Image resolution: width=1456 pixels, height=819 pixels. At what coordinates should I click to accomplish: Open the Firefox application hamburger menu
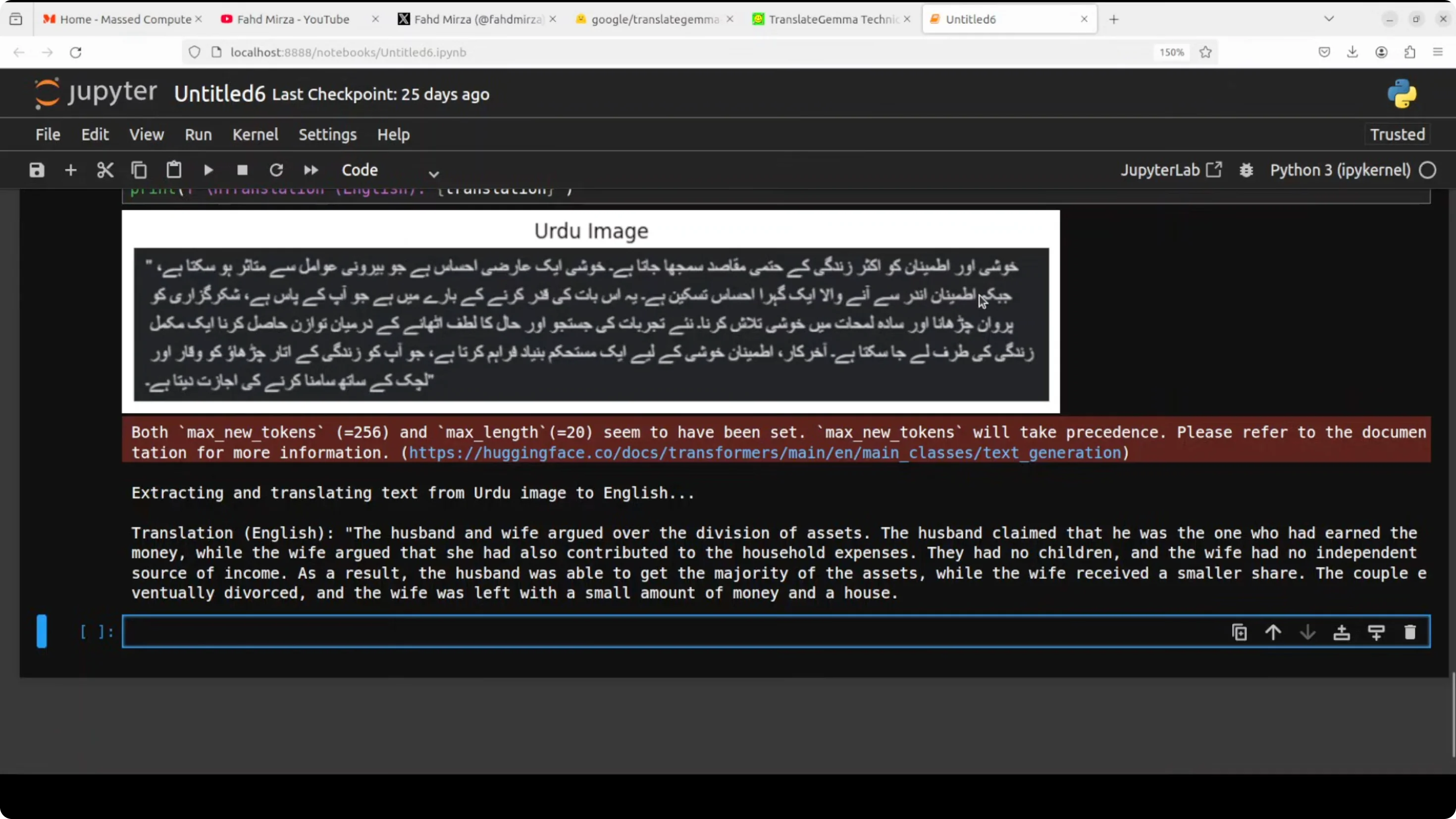coord(1438,52)
